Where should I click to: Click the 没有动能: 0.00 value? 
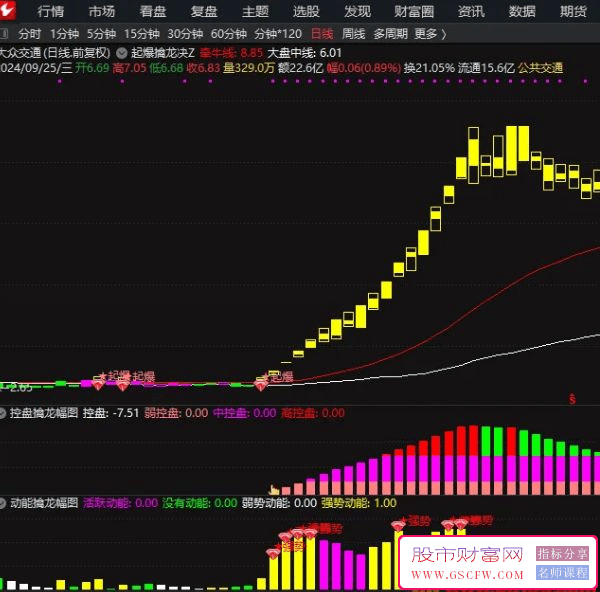[200, 503]
